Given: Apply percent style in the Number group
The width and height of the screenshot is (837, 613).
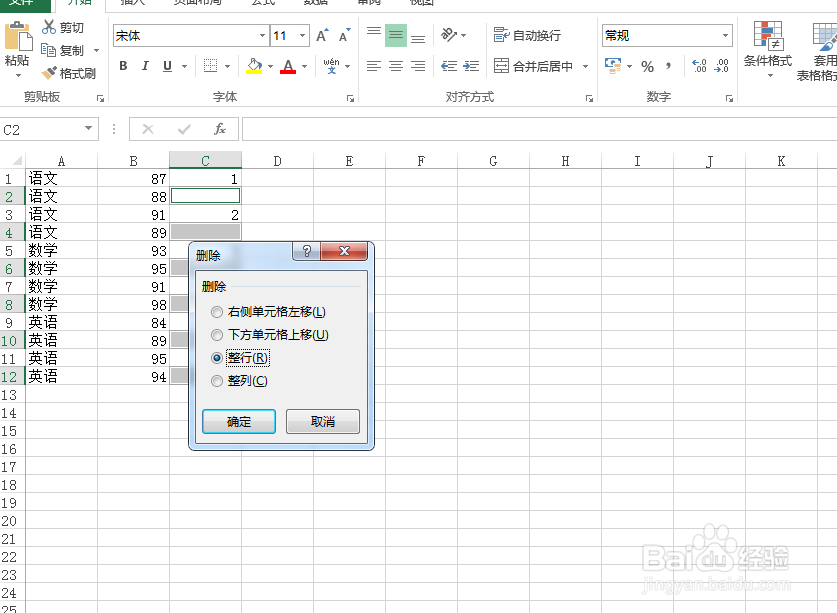Looking at the screenshot, I should point(645,67).
